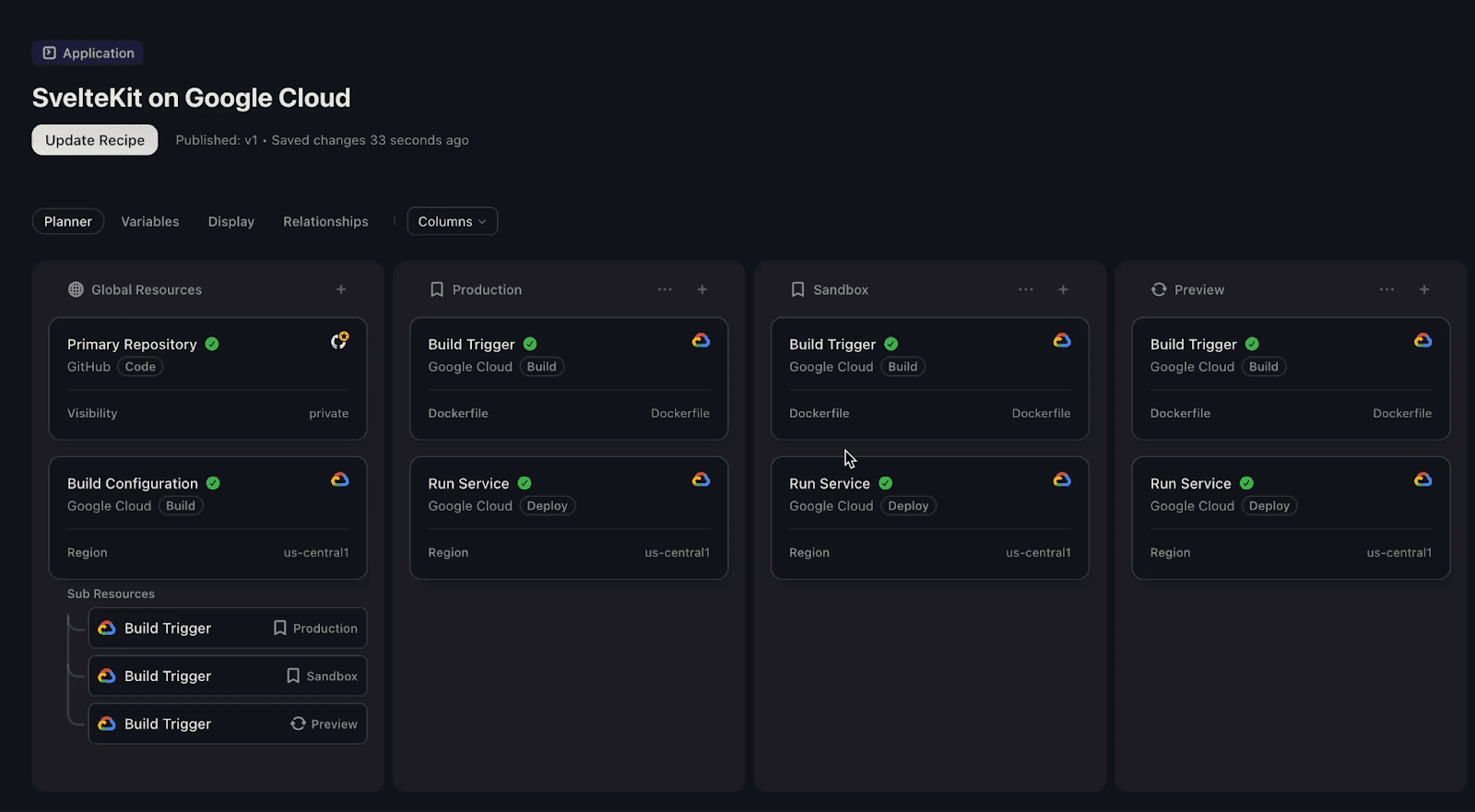The image size is (1475, 812).
Task: Click the Production column bookmark icon
Action: click(437, 289)
